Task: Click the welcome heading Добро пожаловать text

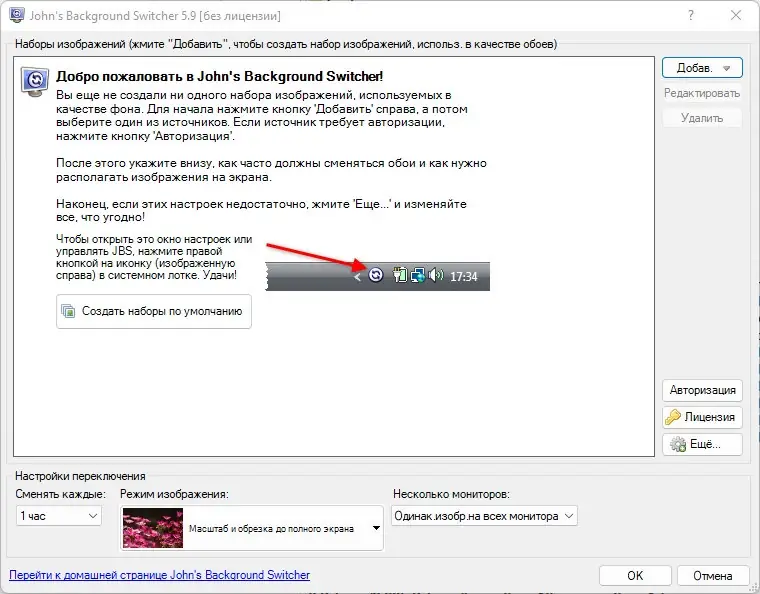Action: pyautogui.click(x=219, y=76)
